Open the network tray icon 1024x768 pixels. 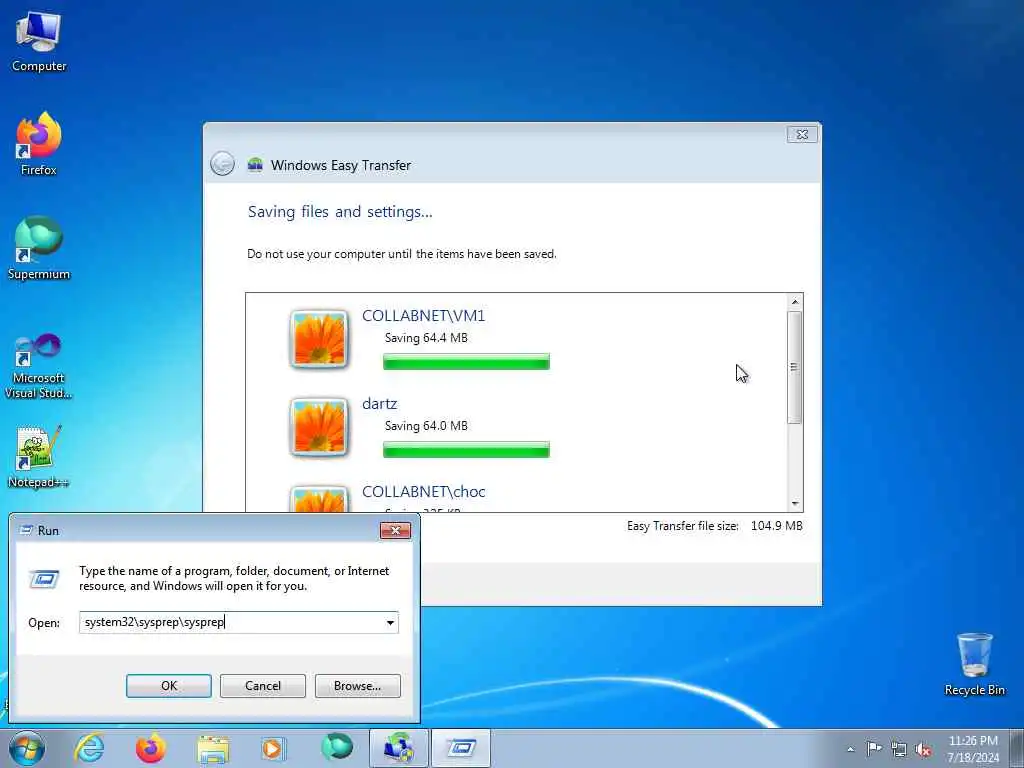[x=899, y=749]
